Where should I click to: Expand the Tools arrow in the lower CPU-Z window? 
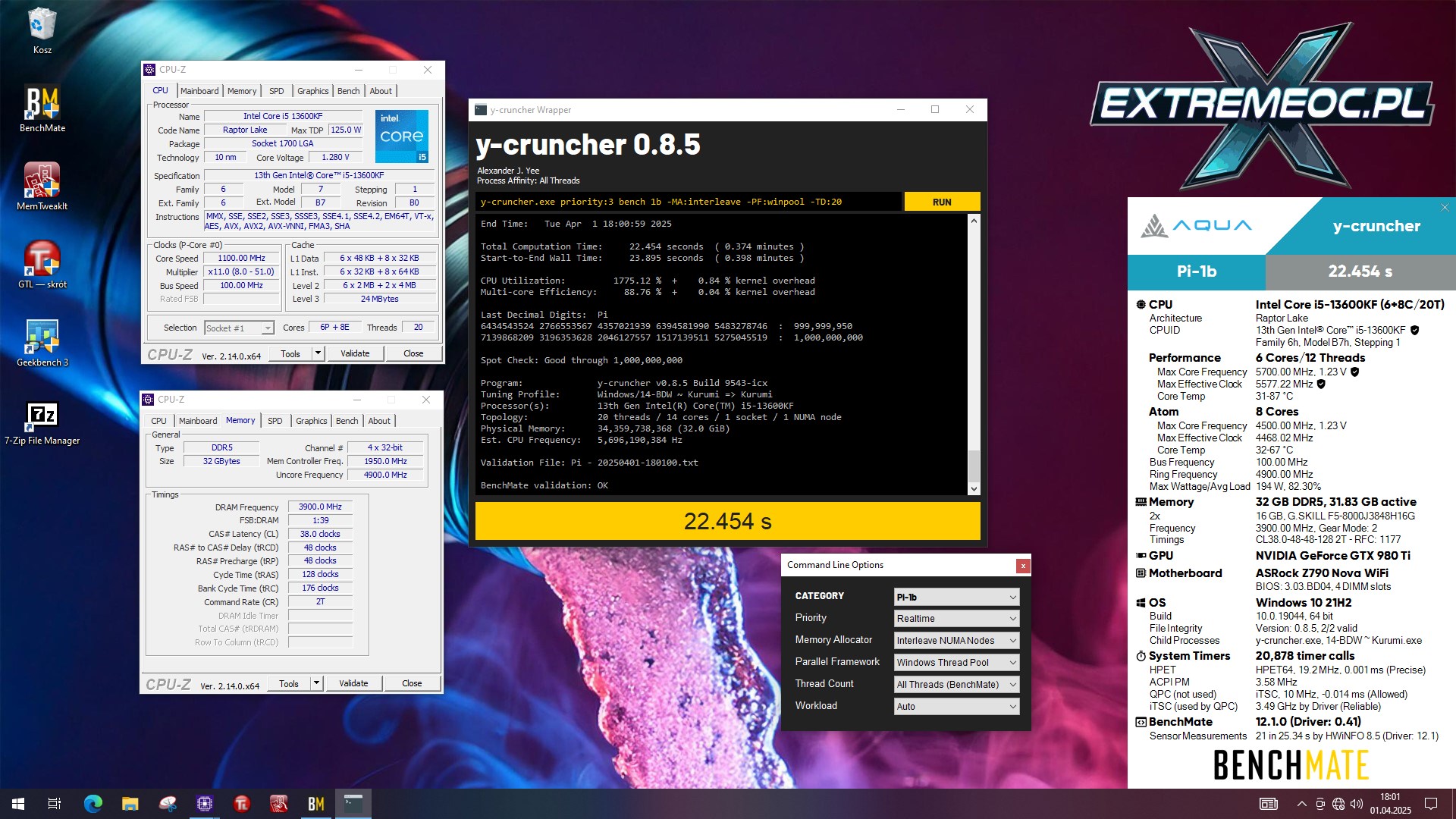click(x=316, y=683)
